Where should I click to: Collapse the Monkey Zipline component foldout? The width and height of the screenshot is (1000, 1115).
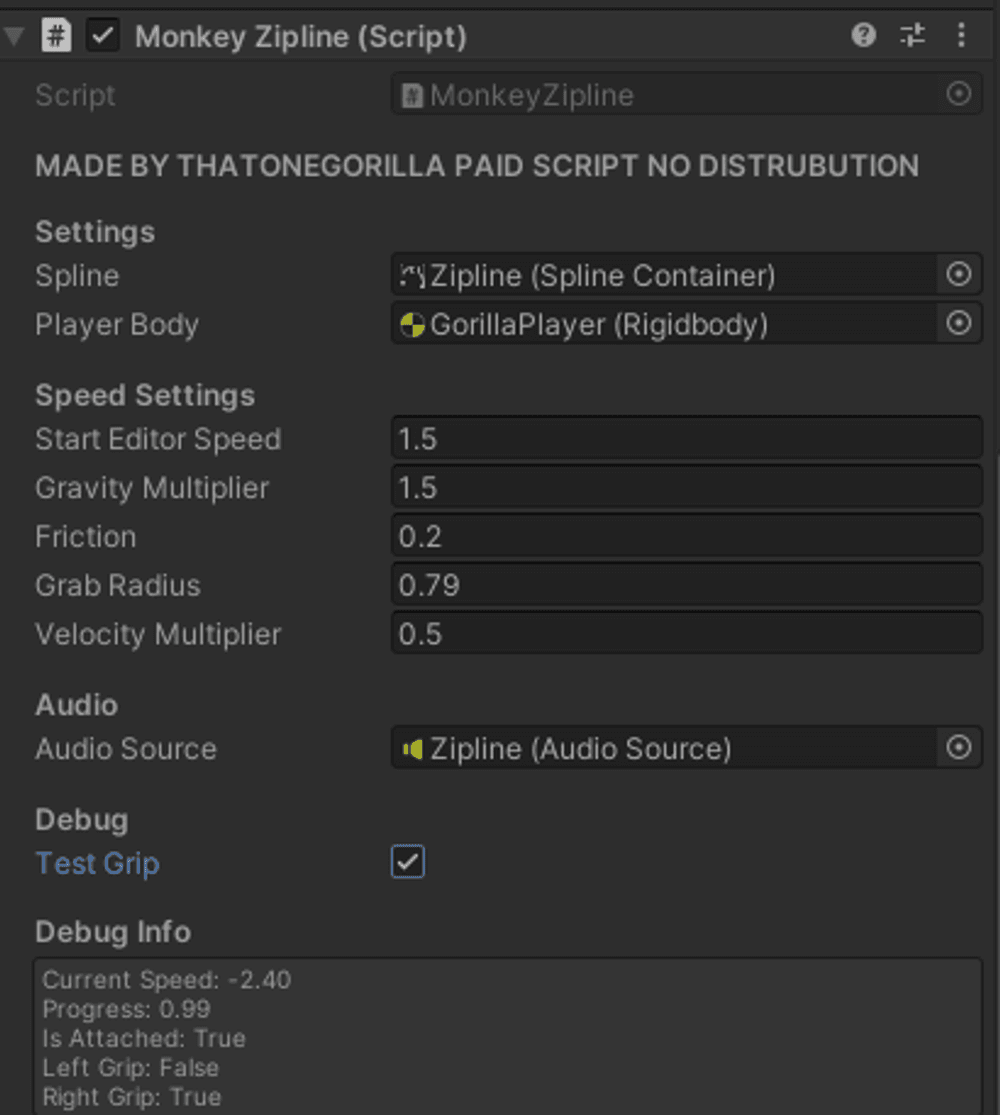coord(14,38)
